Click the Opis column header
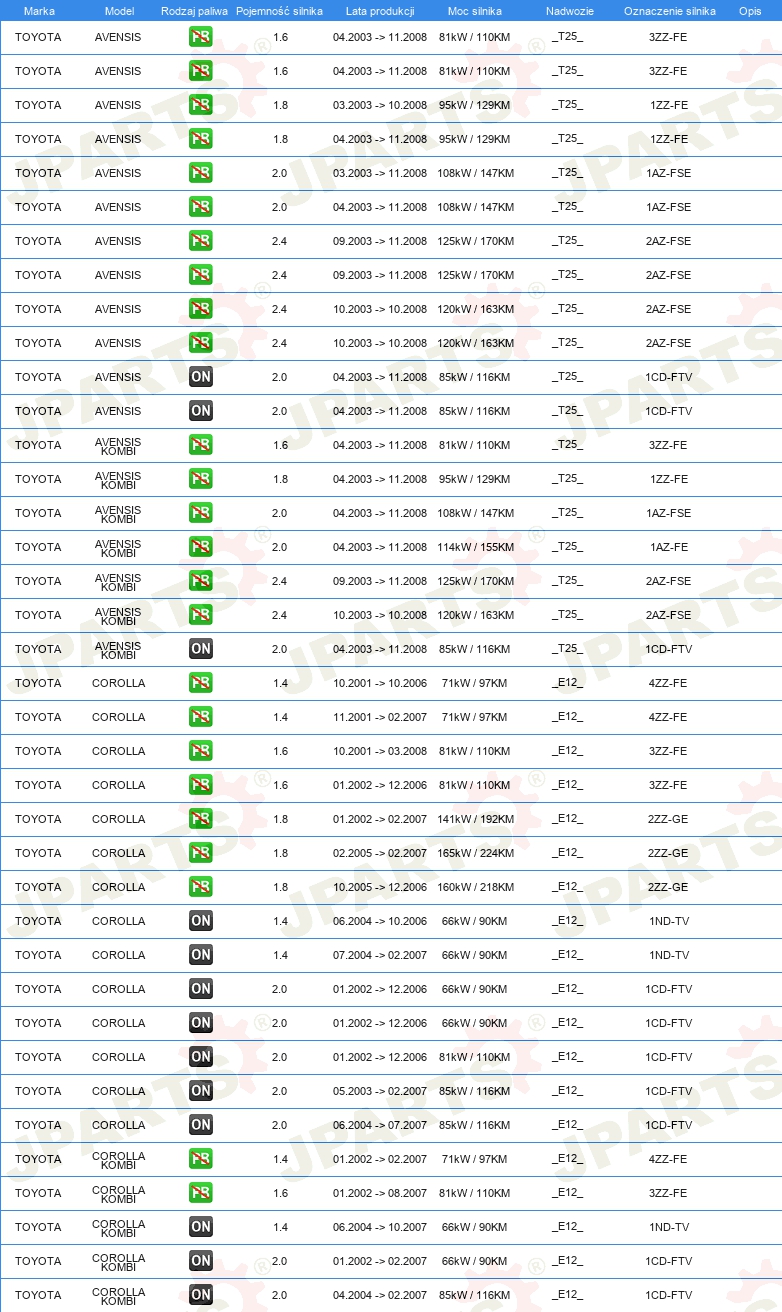This screenshot has height=1312, width=782. (750, 11)
